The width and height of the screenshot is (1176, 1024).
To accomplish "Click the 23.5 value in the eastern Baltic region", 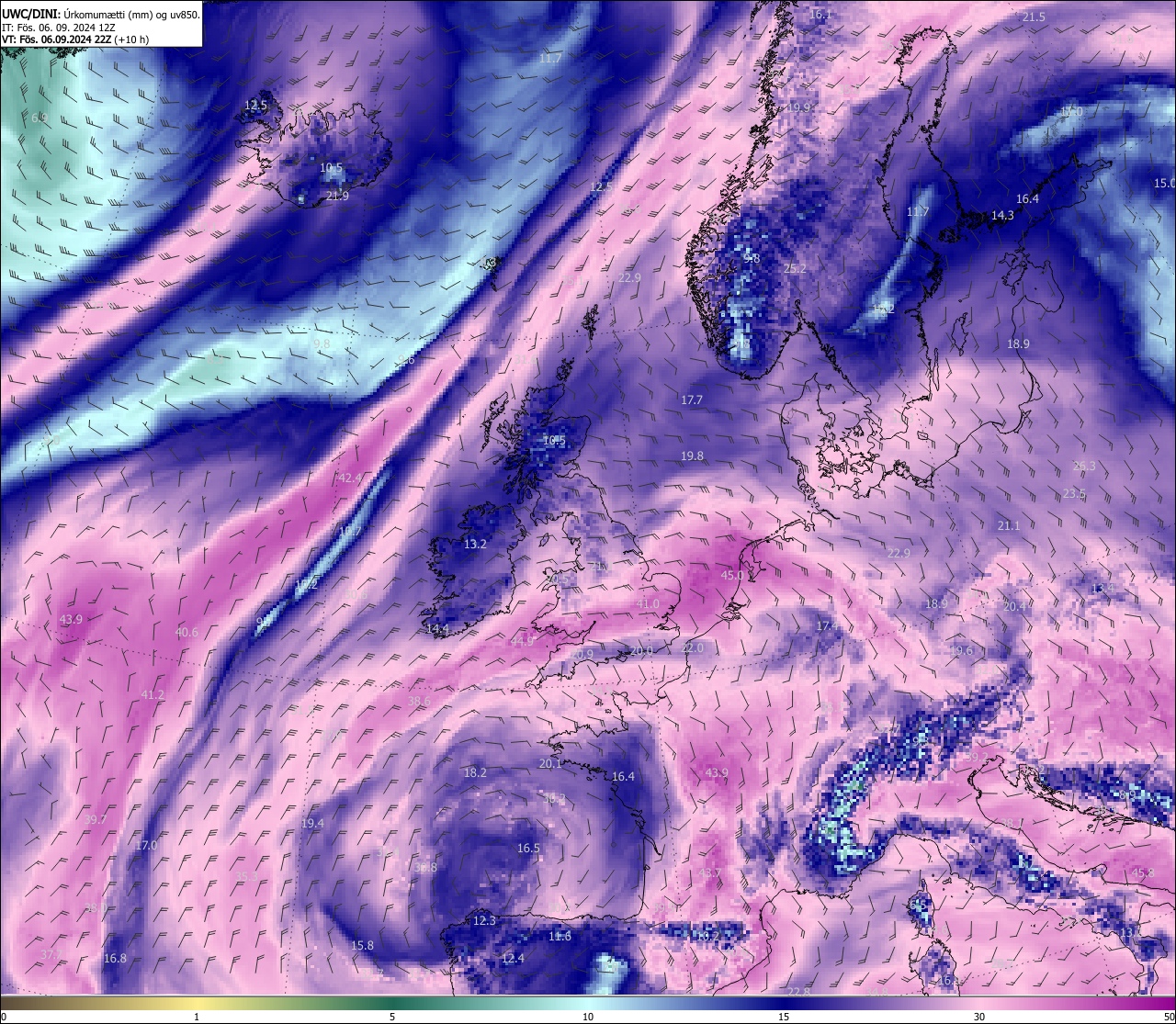I will coord(1074,493).
